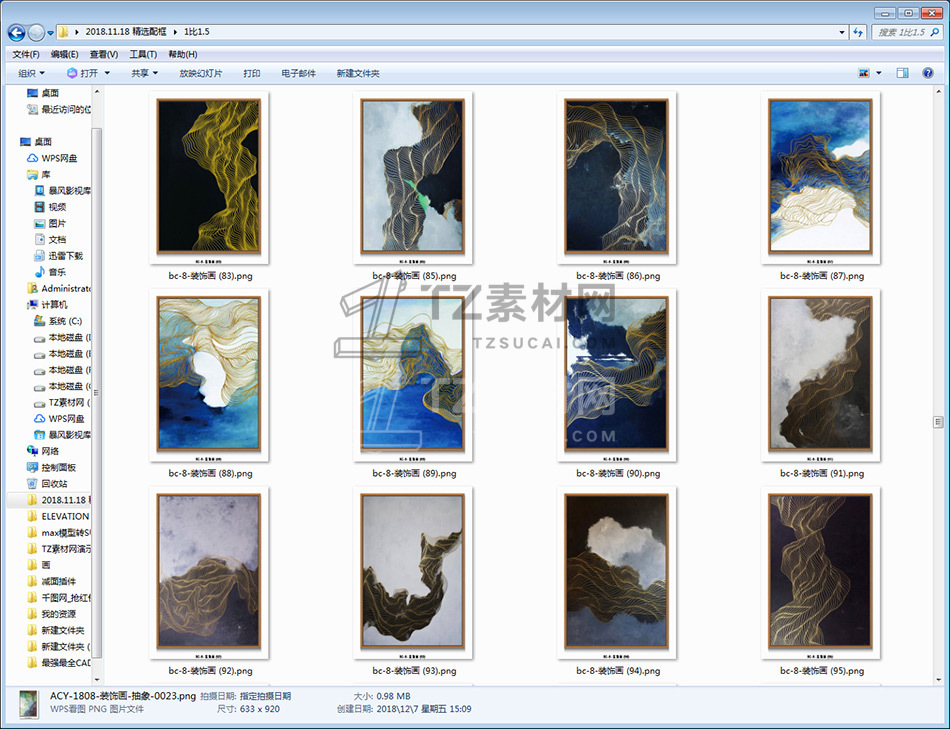This screenshot has width=950, height=729.
Task: Toggle the preview pane icon
Action: tap(902, 73)
